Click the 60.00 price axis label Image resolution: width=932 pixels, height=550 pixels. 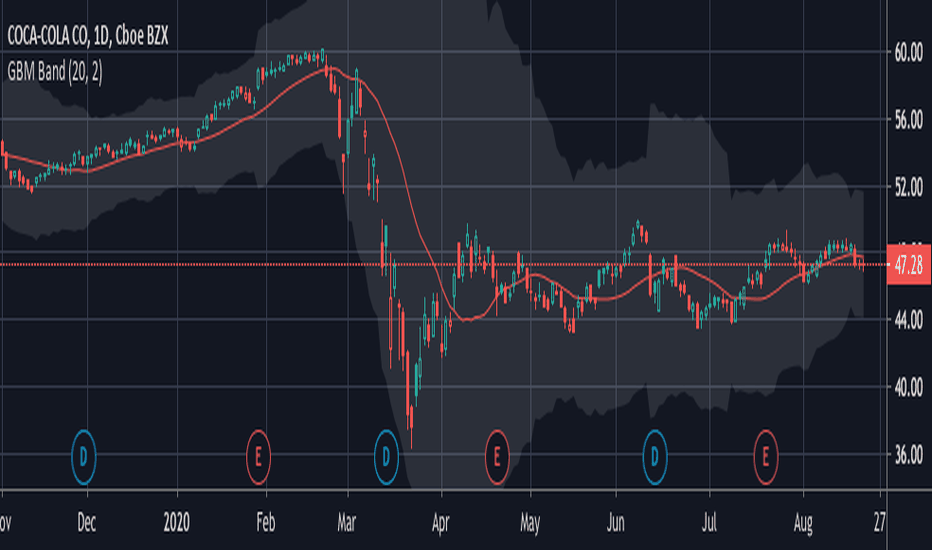pyautogui.click(x=909, y=54)
